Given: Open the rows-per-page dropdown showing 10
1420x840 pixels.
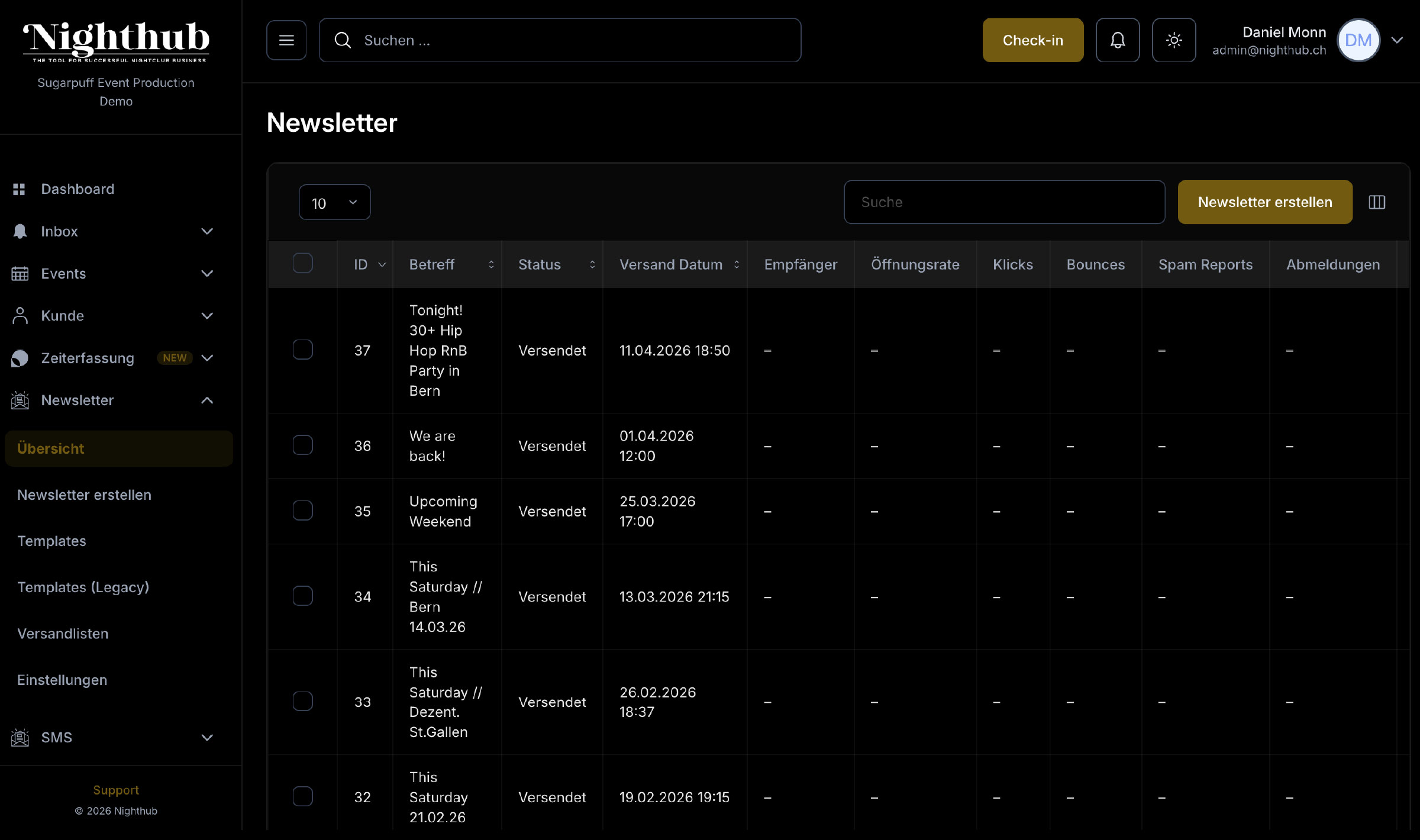Looking at the screenshot, I should [x=334, y=202].
